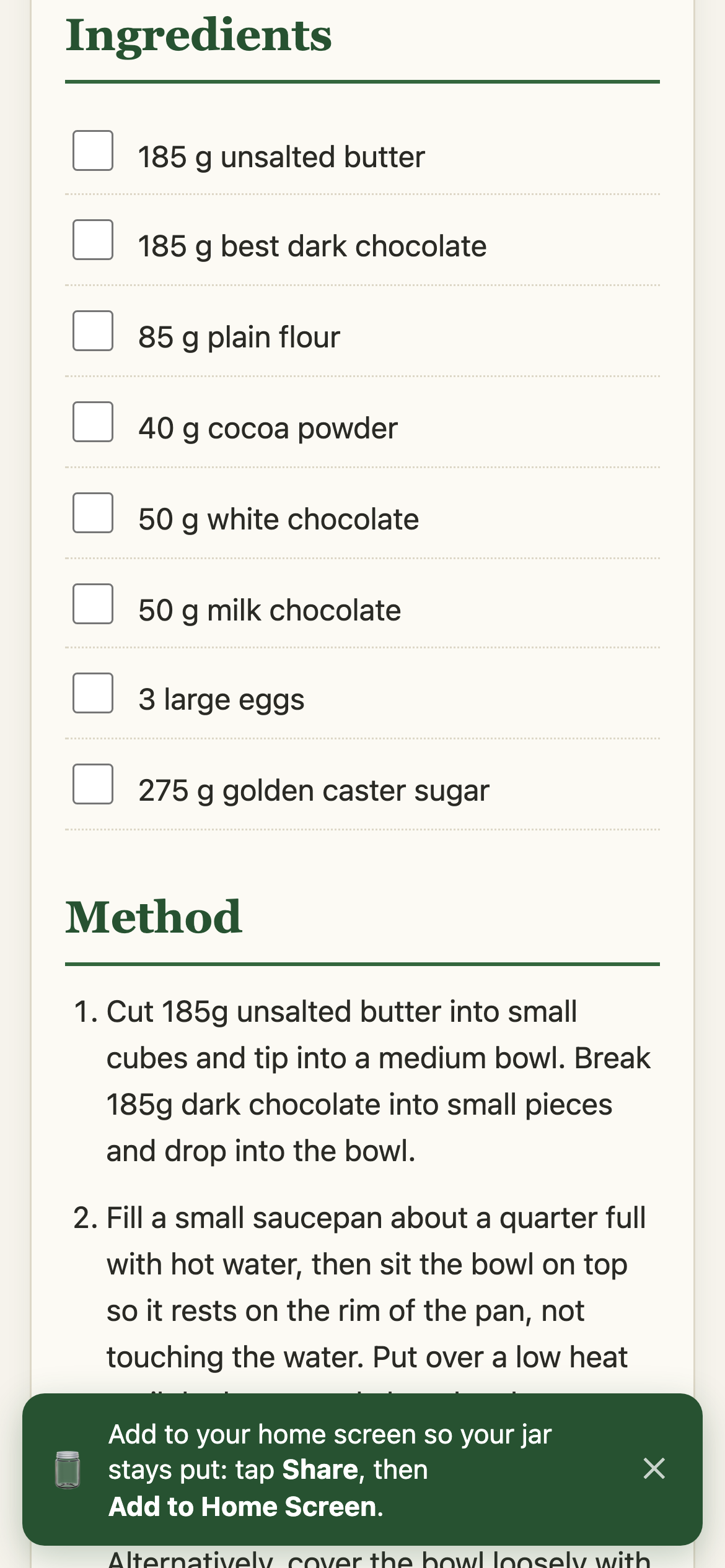Mark 85 g plain flour as done
Screen dimensions: 725x1568
point(93,331)
